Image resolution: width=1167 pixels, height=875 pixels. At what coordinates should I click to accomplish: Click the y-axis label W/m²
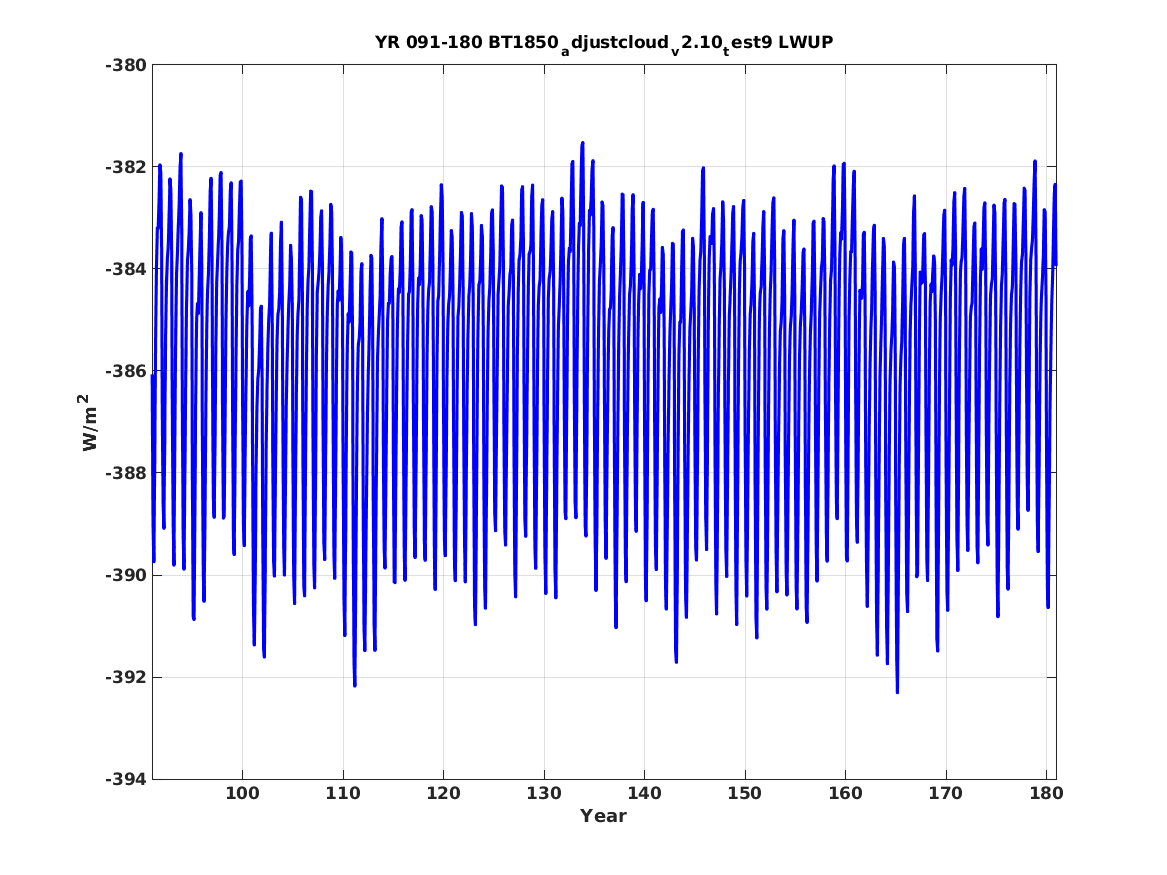89,422
